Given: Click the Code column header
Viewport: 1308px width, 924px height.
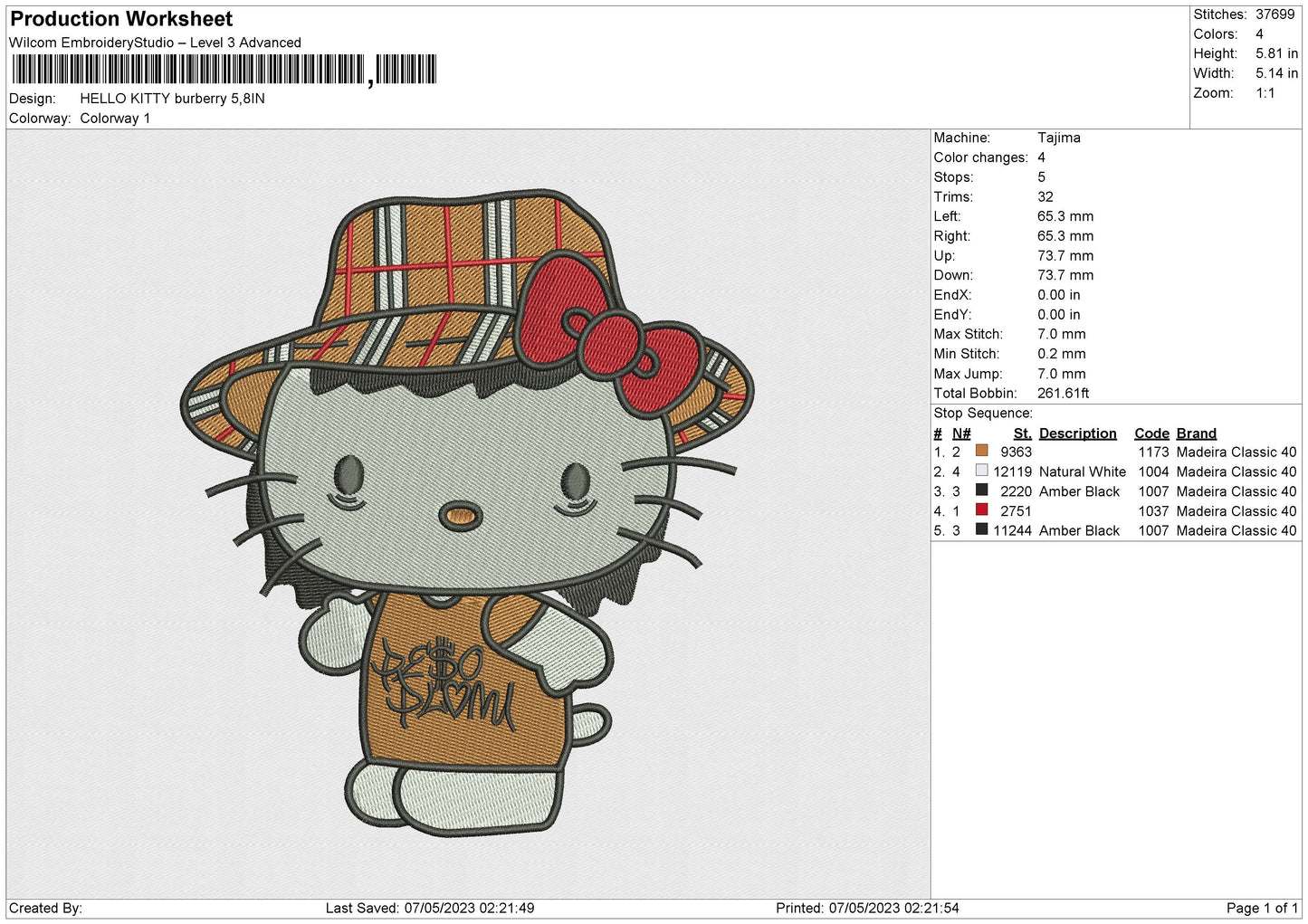Looking at the screenshot, I should [1151, 433].
